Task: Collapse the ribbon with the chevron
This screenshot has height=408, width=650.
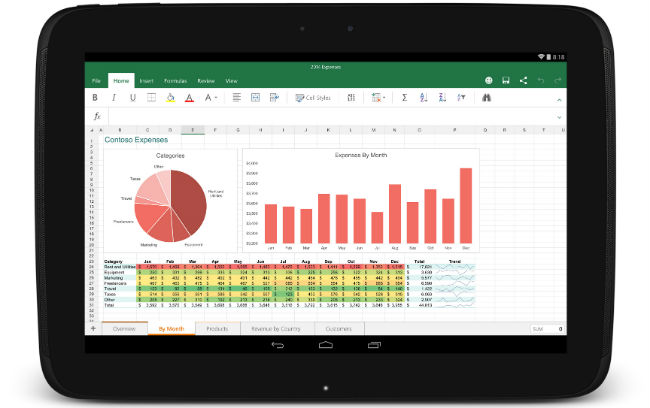Action: point(556,98)
